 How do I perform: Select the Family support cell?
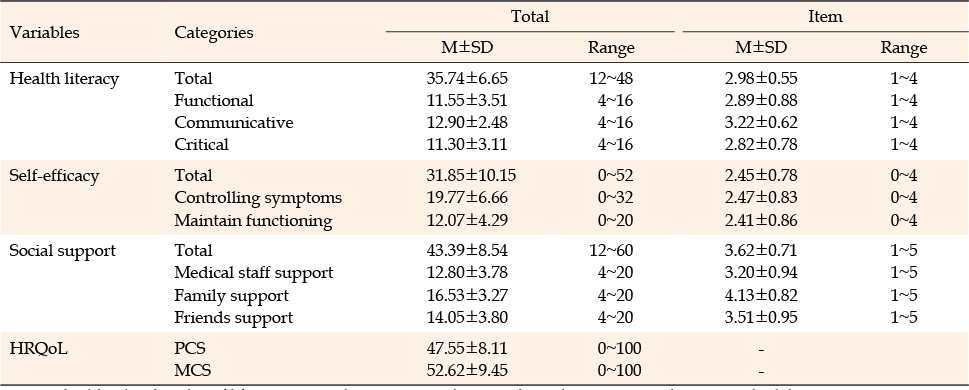[232, 295]
